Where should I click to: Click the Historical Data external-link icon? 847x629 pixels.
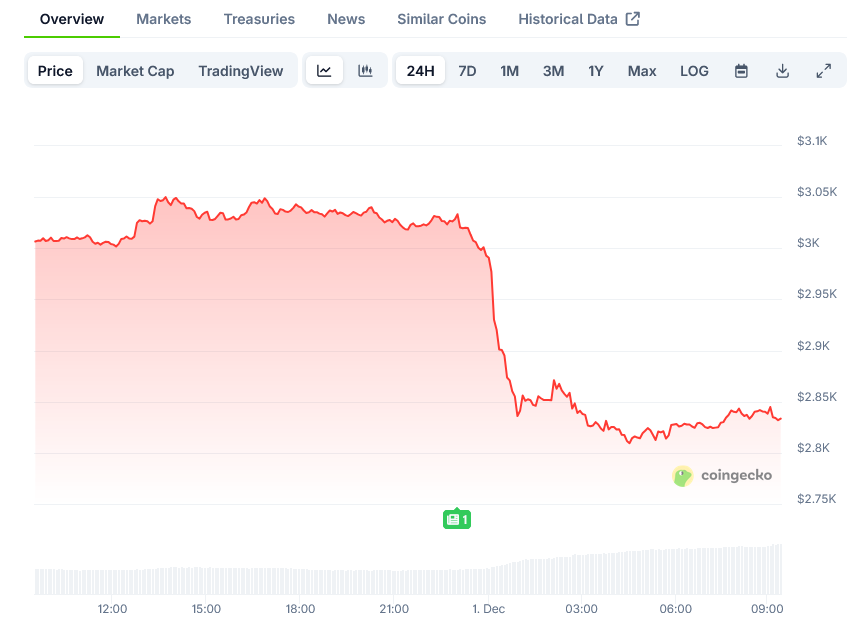[632, 17]
